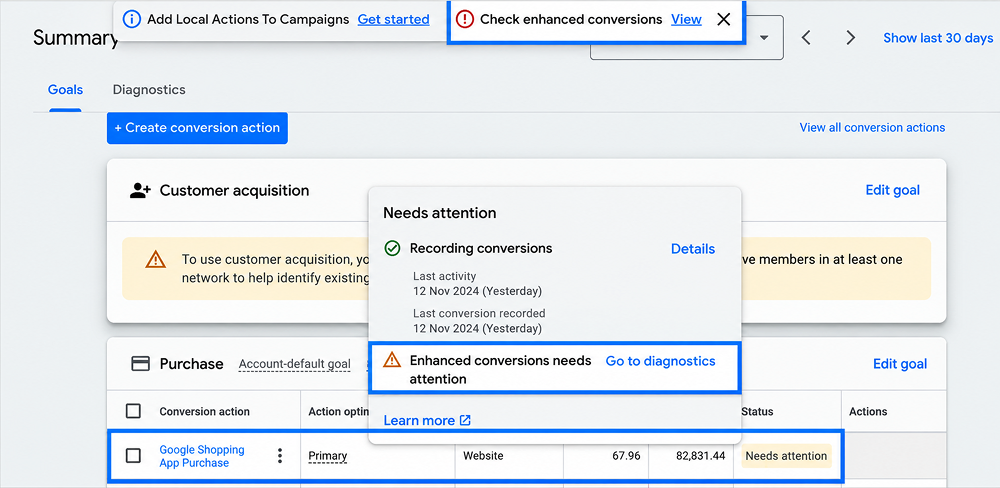Click the red alert icon beside Check enhanced conversions

pos(465,20)
